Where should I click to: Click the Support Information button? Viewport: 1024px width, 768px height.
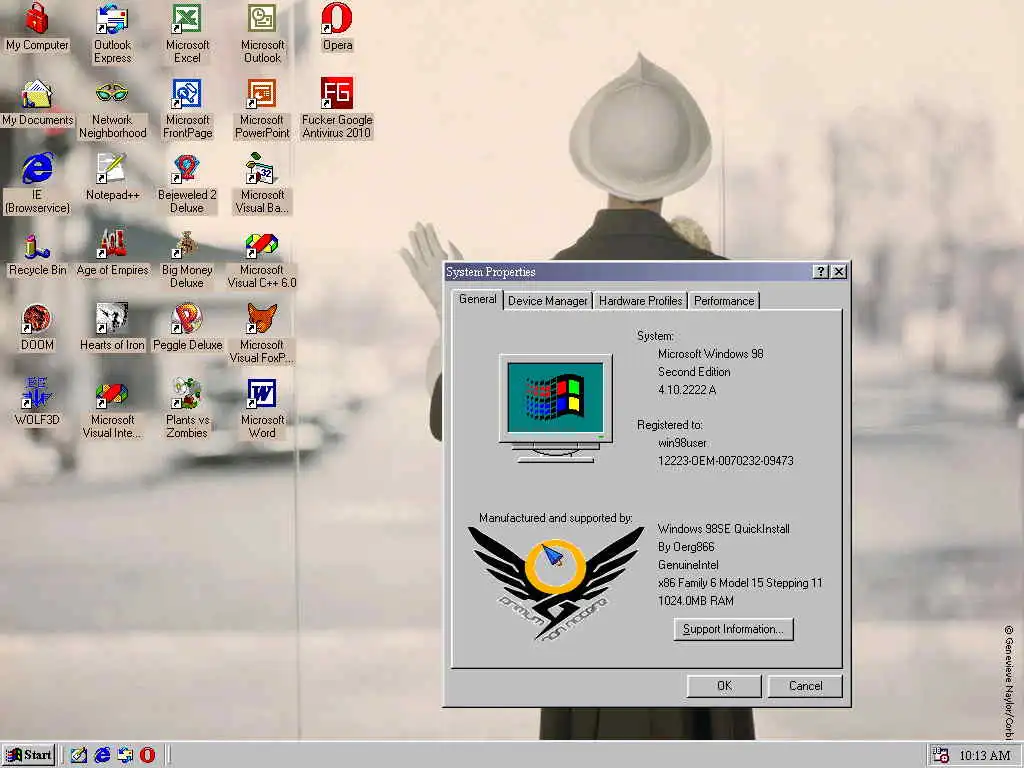click(x=733, y=629)
